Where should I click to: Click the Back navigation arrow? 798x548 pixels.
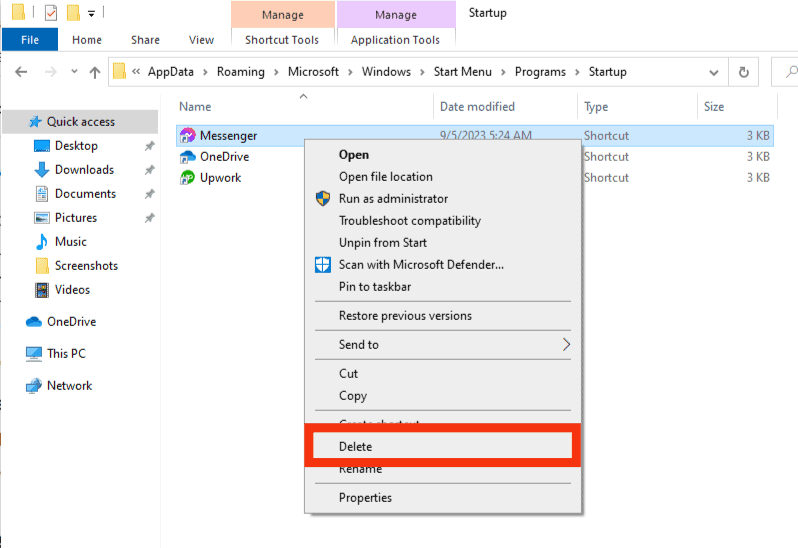[x=21, y=72]
